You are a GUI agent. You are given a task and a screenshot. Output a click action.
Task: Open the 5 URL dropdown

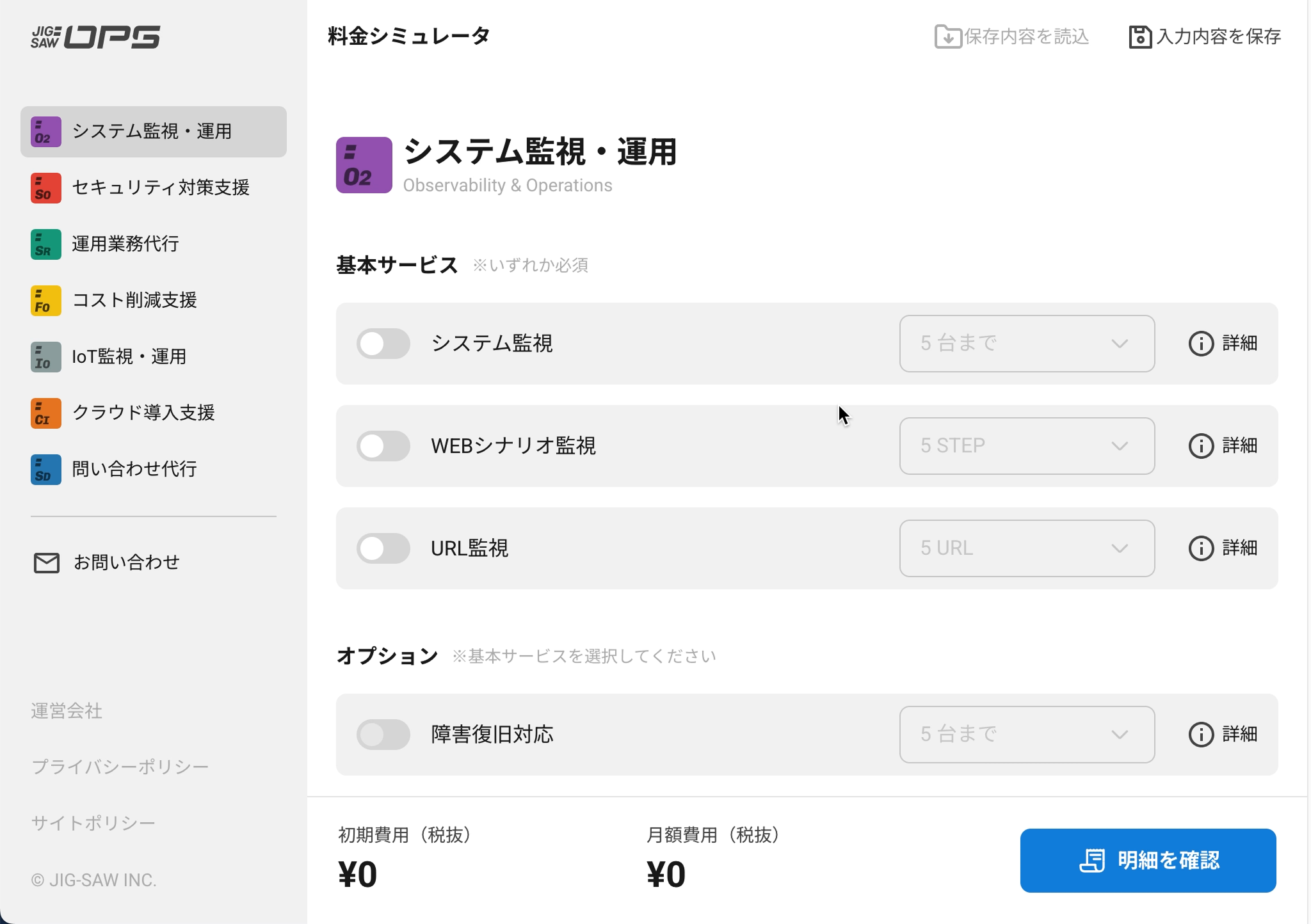[1027, 548]
